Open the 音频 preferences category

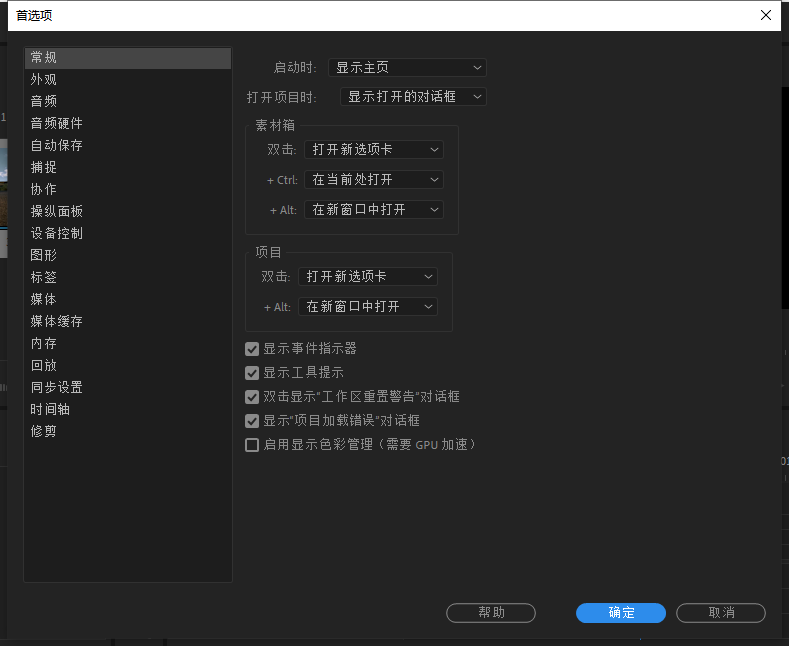[128, 101]
